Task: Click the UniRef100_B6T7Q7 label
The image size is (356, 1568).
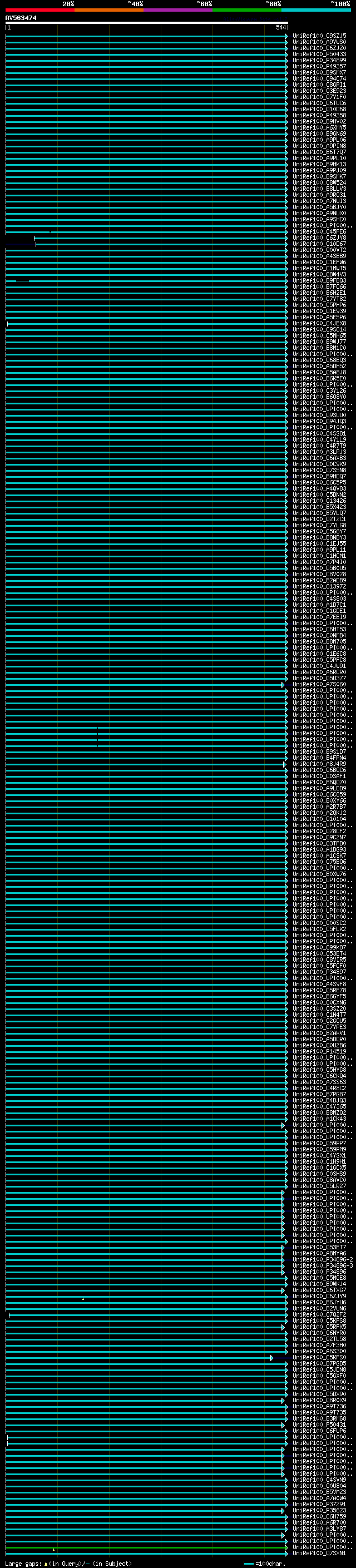Action: click(x=319, y=152)
